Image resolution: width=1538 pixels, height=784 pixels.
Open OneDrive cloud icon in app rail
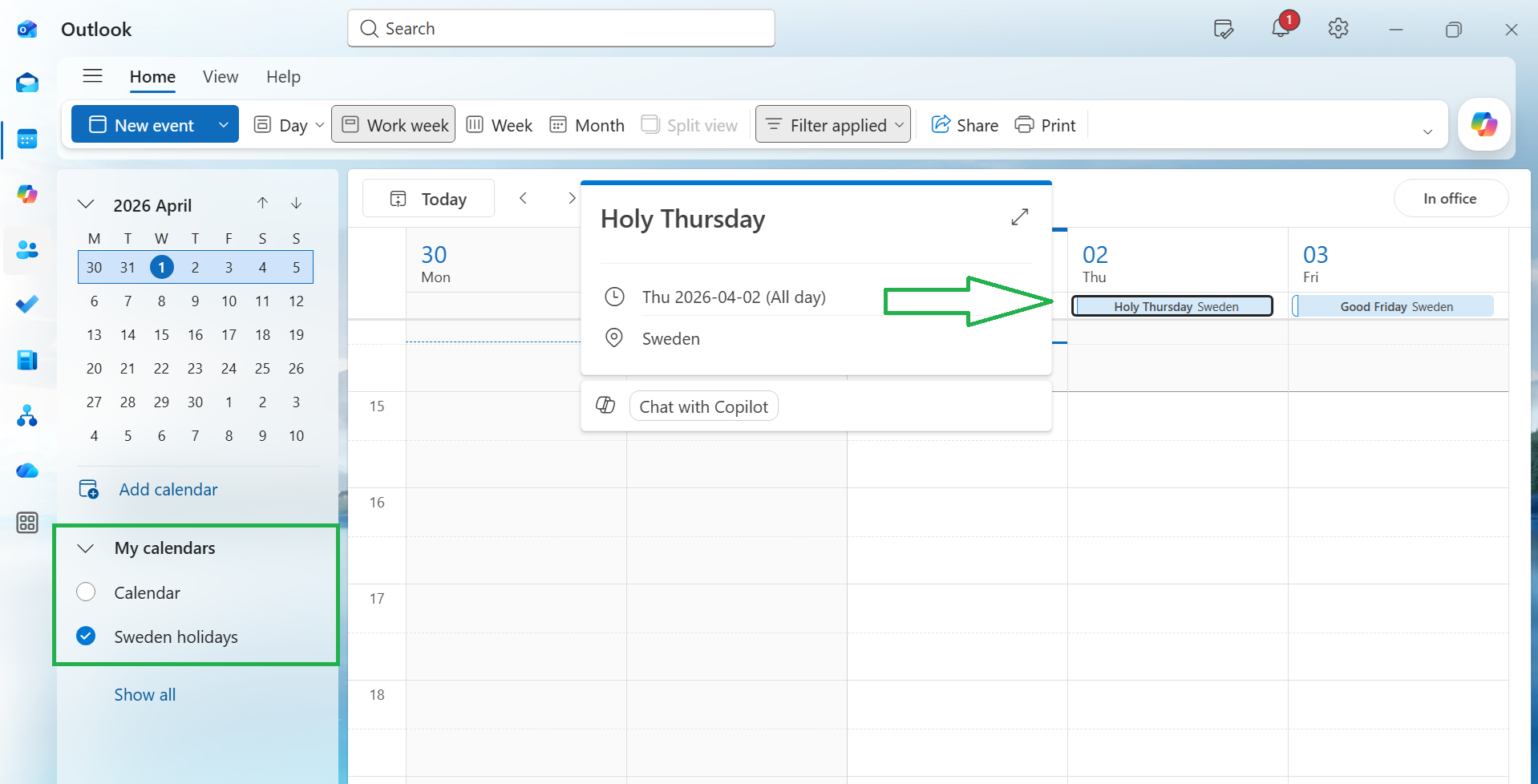pyautogui.click(x=27, y=471)
